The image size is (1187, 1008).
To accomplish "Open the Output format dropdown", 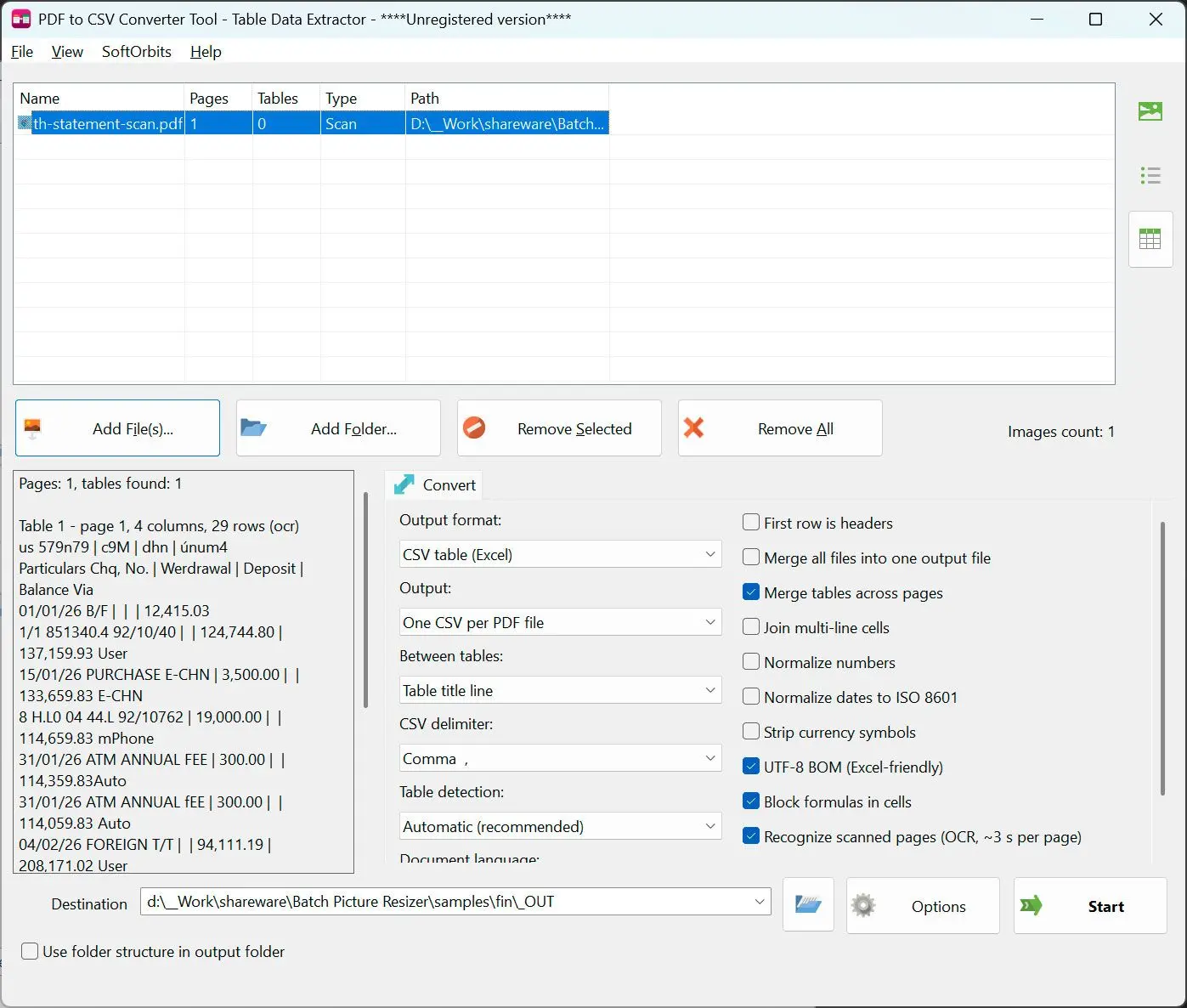I will [x=561, y=554].
